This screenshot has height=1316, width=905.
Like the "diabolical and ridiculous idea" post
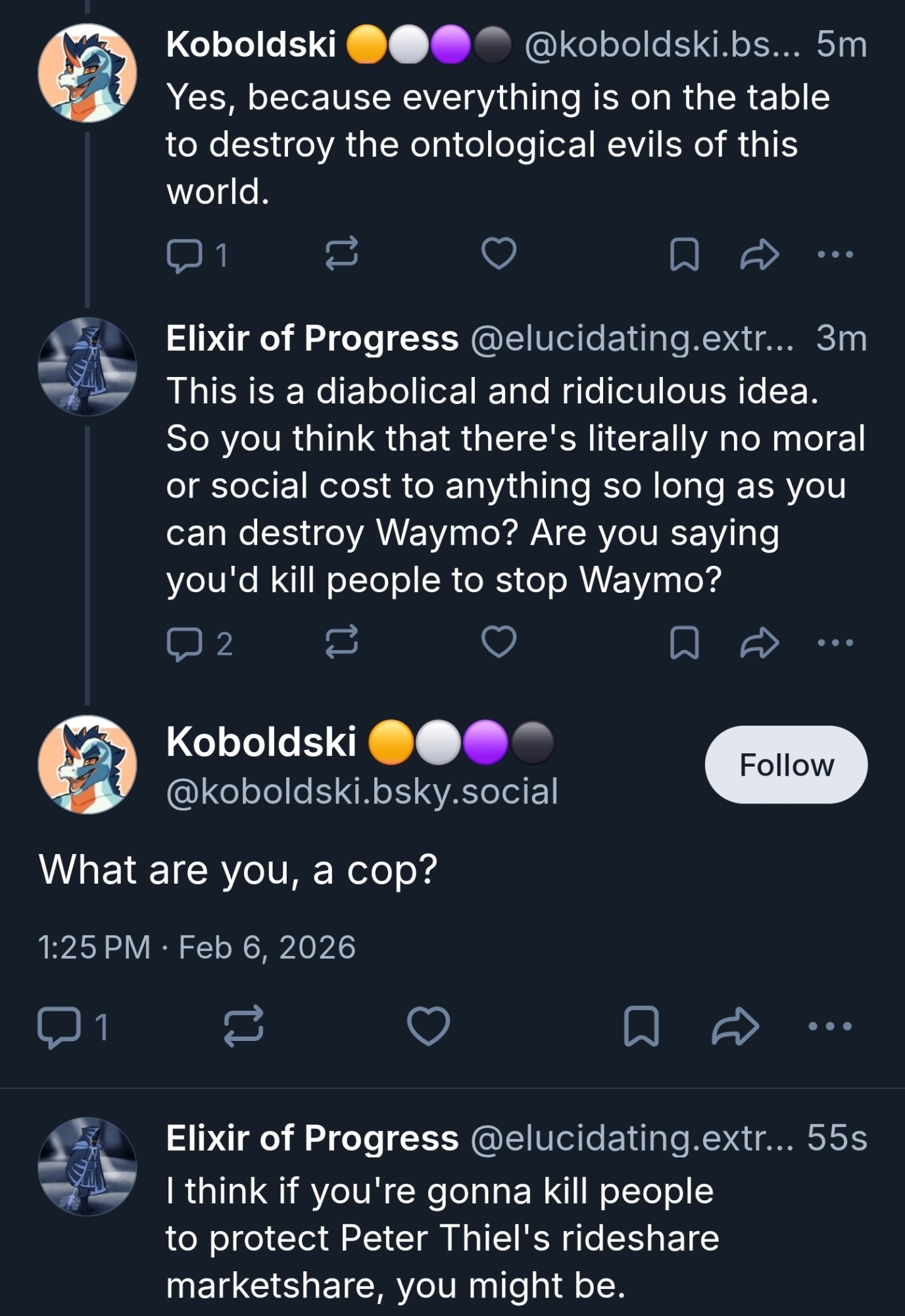pyautogui.click(x=499, y=642)
